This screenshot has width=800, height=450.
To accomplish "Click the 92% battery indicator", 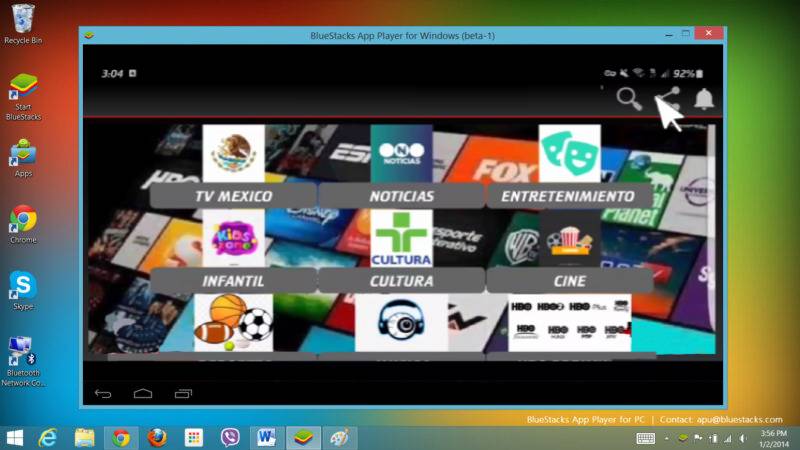I will pos(688,73).
